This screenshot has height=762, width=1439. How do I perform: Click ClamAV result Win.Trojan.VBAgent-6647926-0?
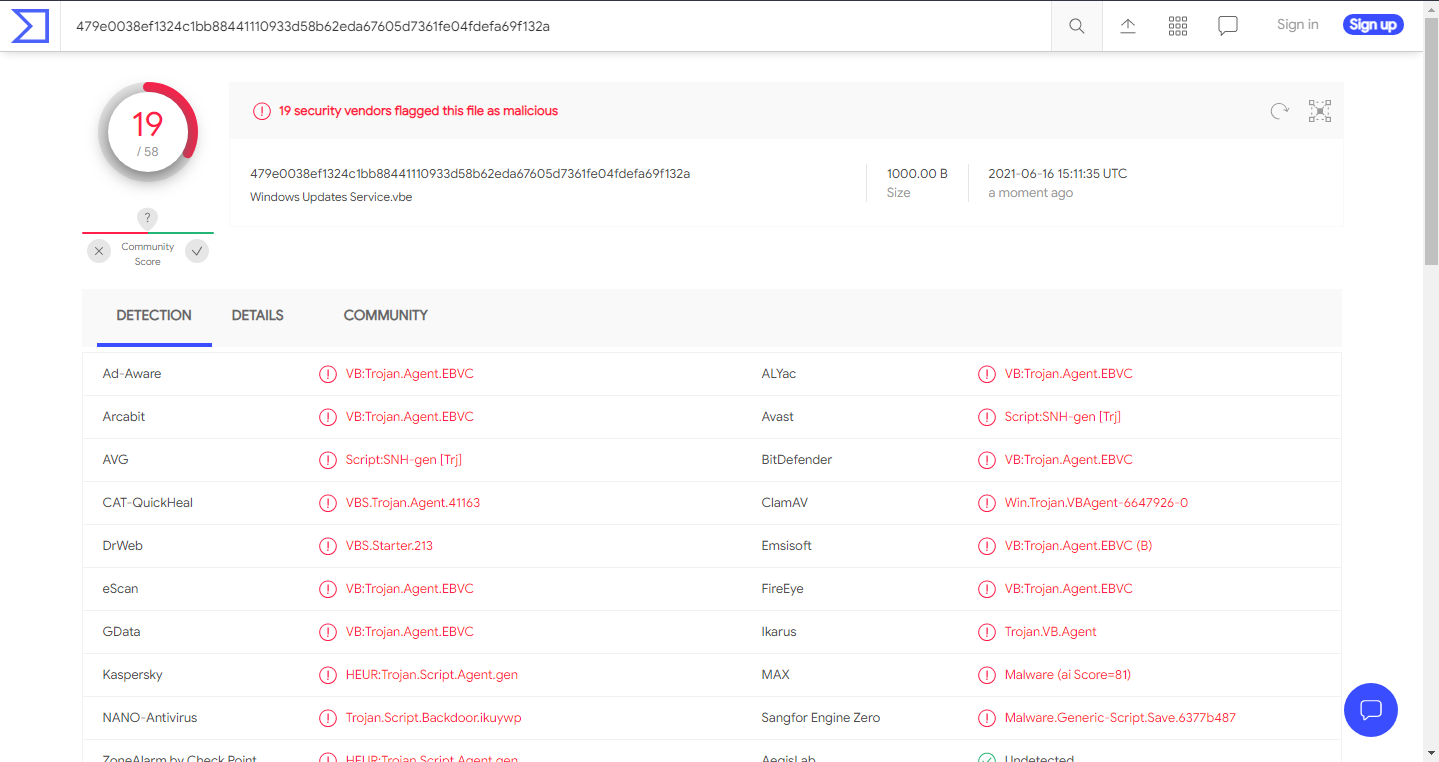click(1096, 503)
